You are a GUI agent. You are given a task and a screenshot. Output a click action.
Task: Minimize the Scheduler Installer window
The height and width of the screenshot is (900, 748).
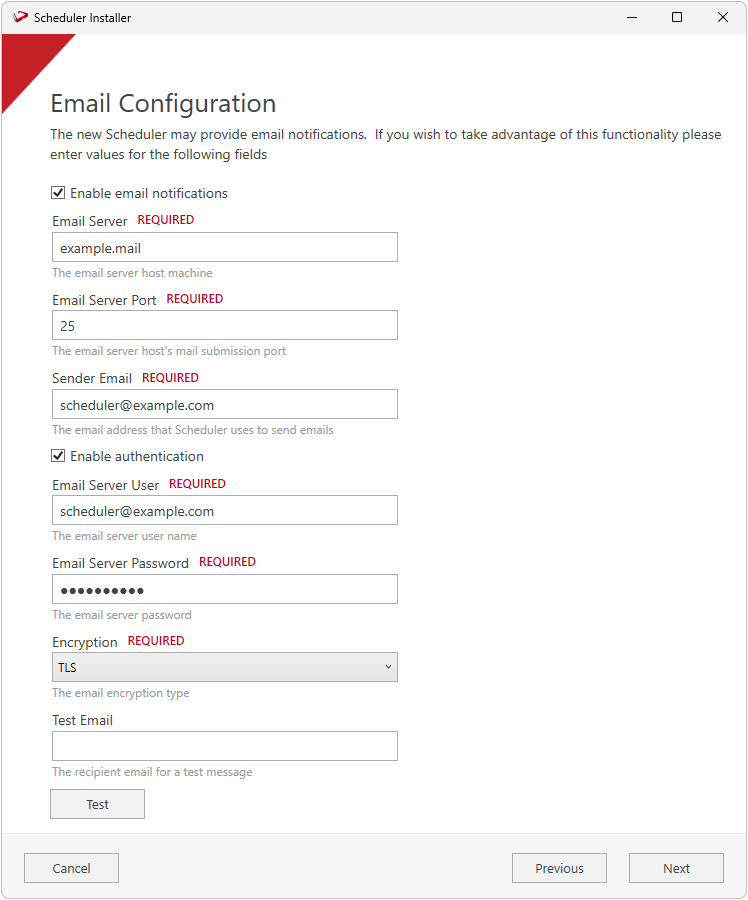click(x=632, y=17)
